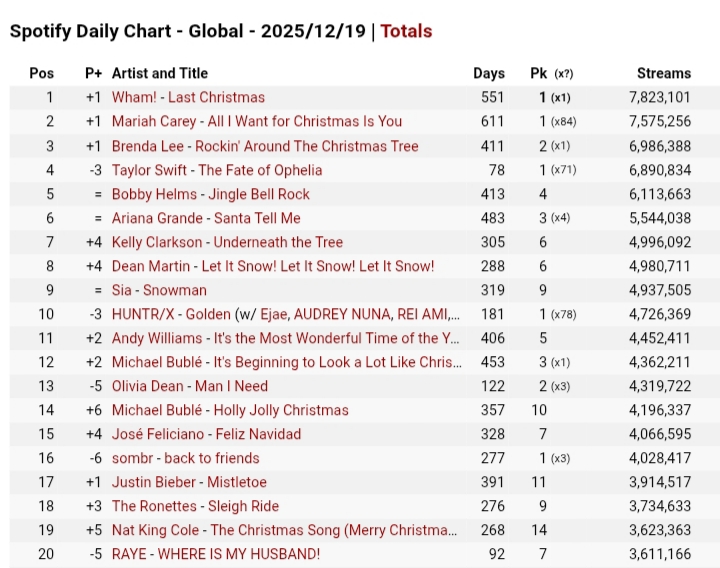720x568 pixels.
Task: Open Wham! - Last Christmas song link
Action: 188,97
